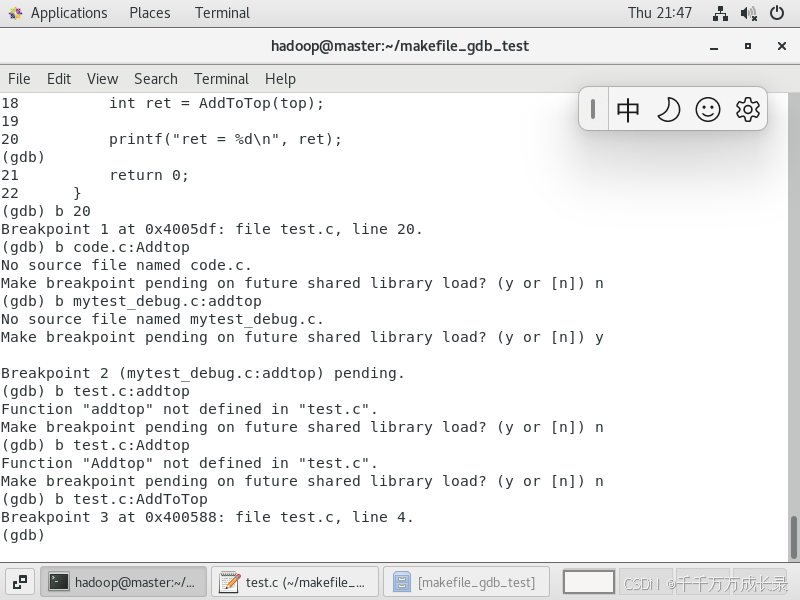
Task: Click source line 'int ret = AddToTop(top);'
Action: 216,104
